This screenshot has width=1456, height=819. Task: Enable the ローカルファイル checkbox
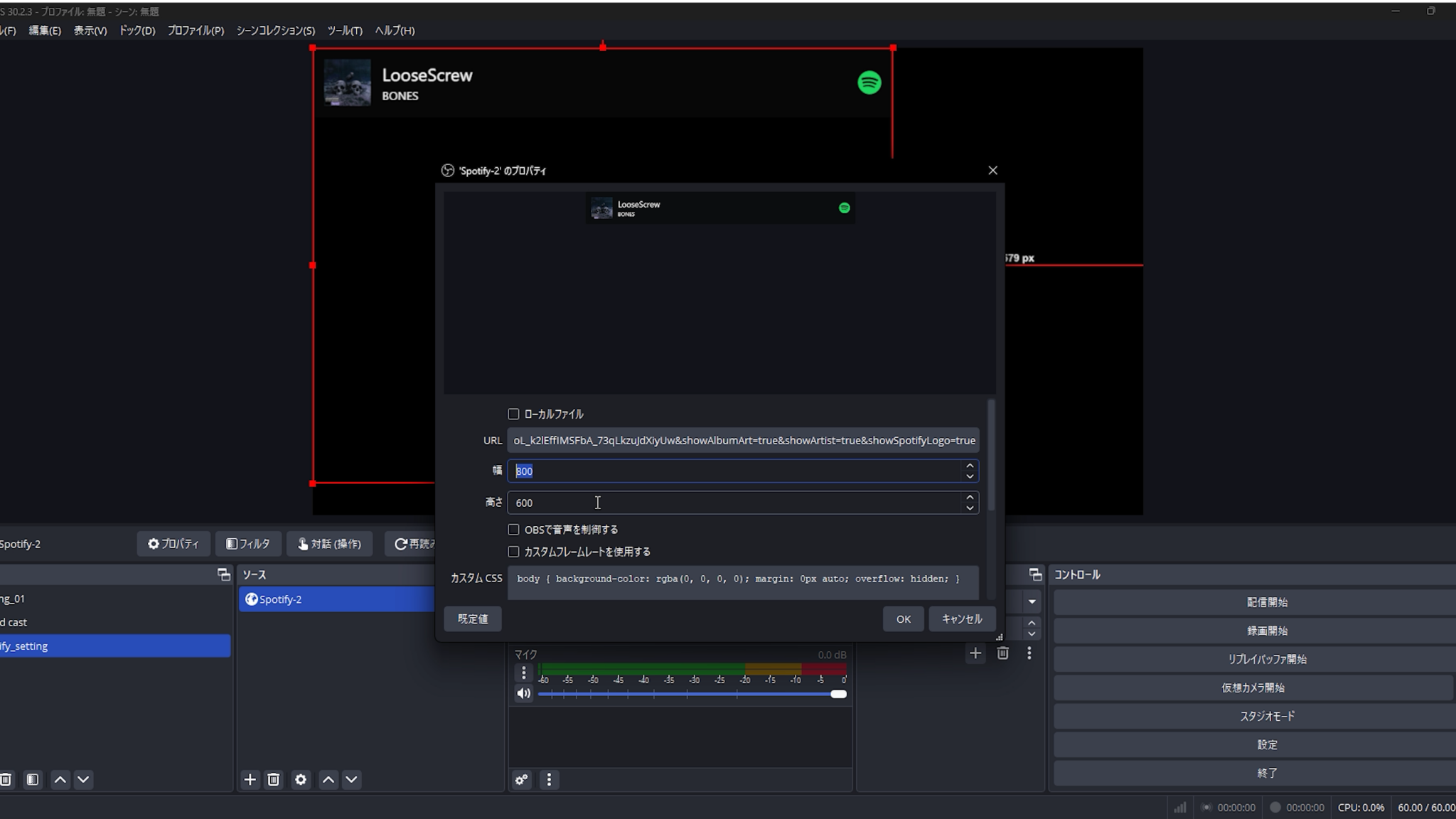click(513, 414)
